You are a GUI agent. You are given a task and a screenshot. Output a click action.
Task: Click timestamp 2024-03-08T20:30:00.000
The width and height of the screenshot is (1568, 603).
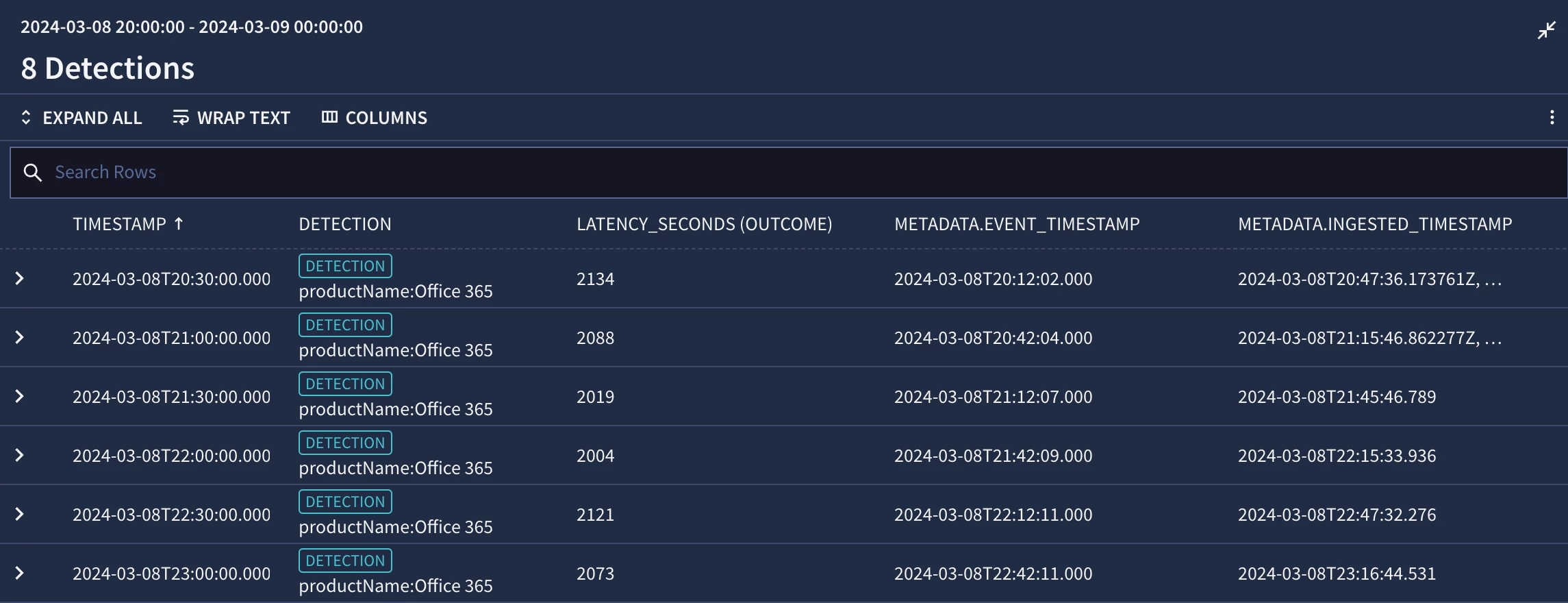point(171,279)
